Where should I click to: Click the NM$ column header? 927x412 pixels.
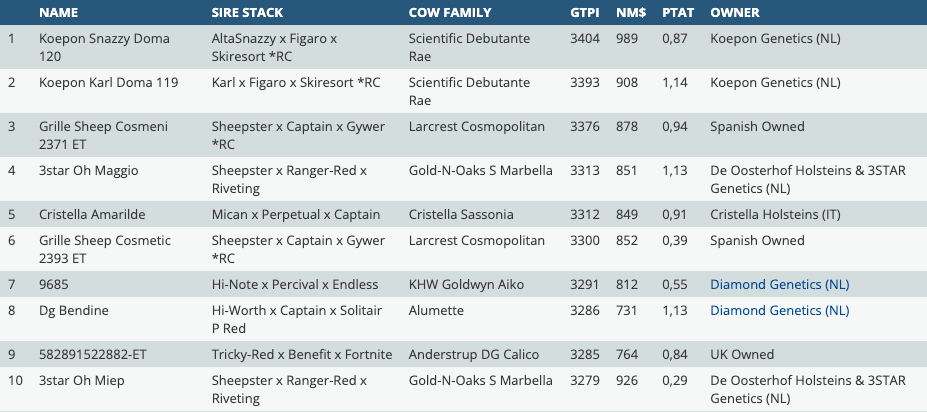630,13
